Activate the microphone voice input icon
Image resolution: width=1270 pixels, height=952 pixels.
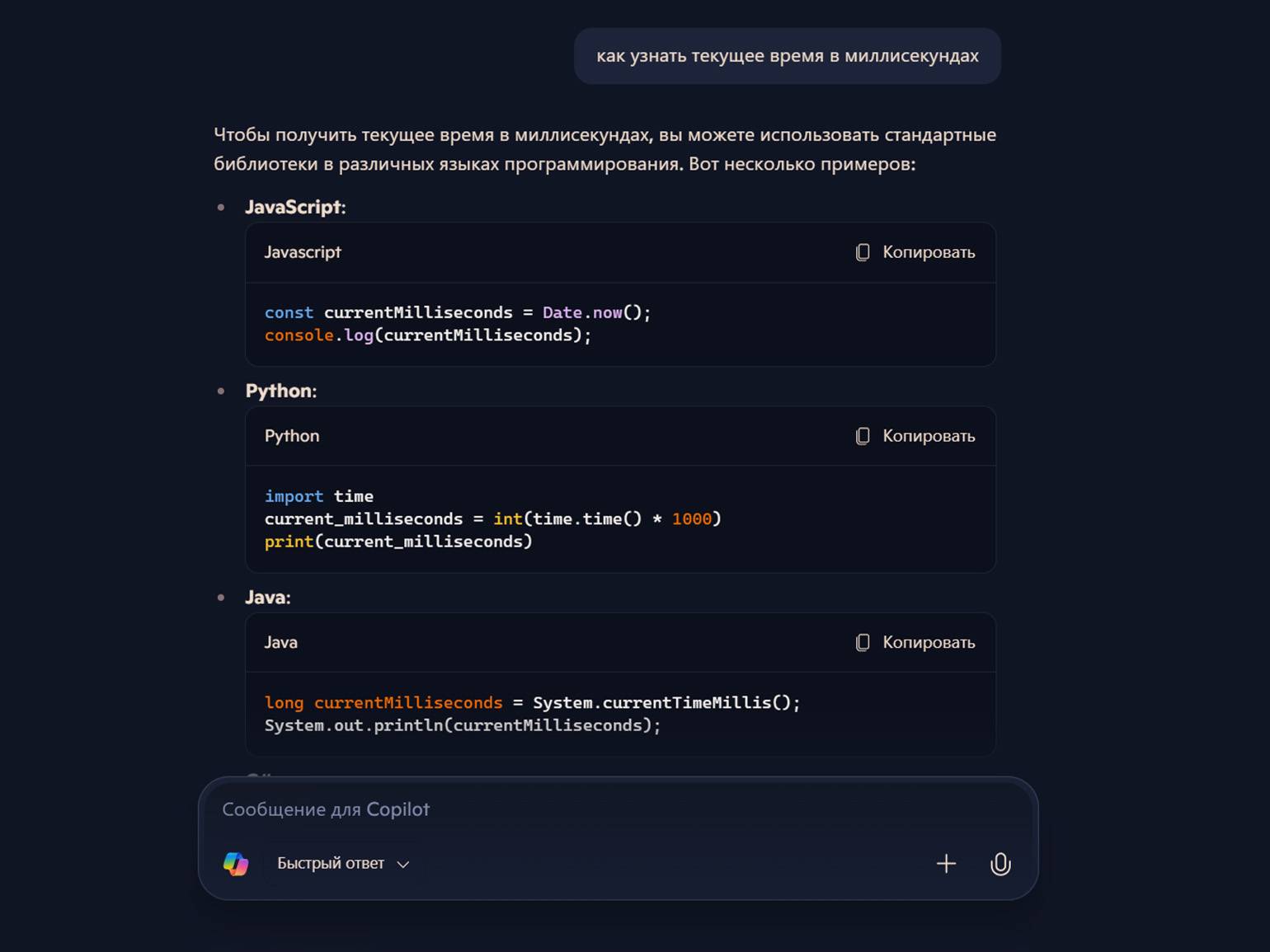click(x=1000, y=863)
